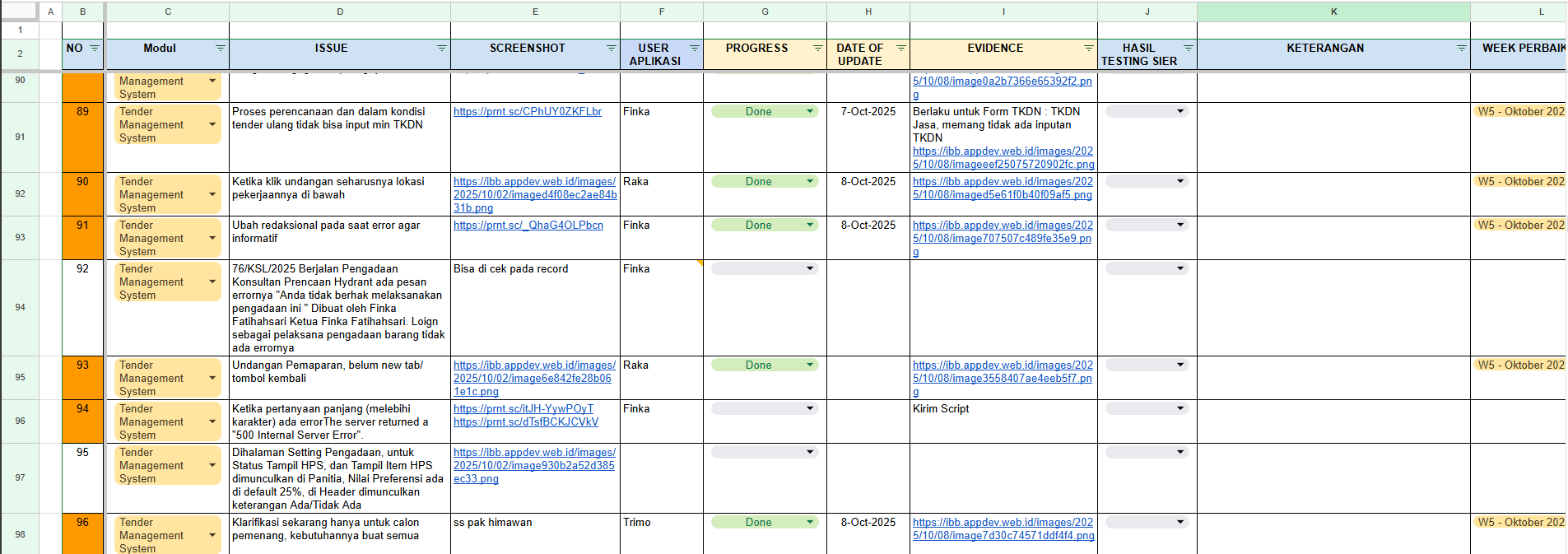This screenshot has width=1568, height=554.
Task: Select Kirim Script evidence cell
Action: point(1003,421)
